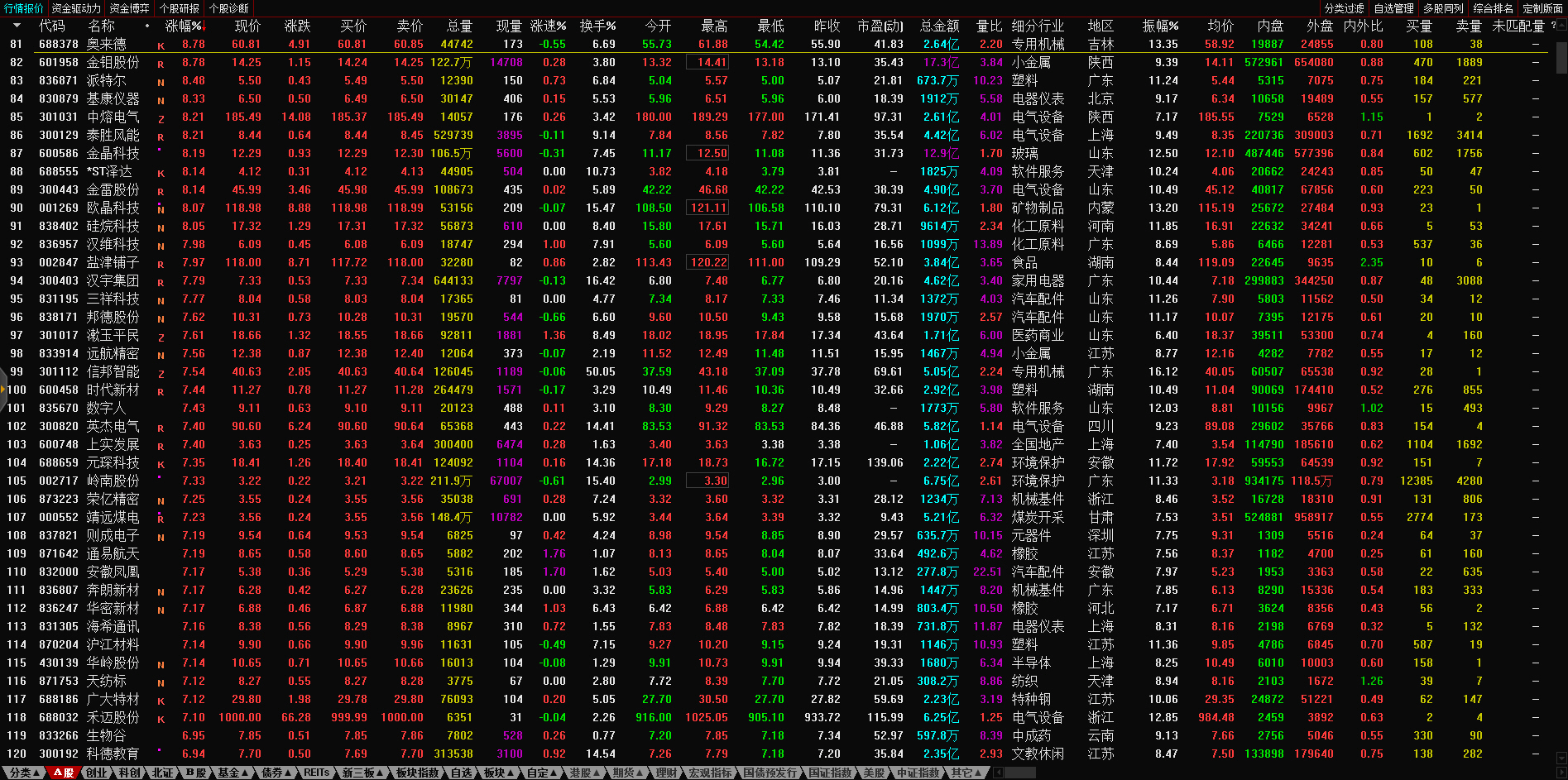Screen dimensions: 1568x780
Task: Open 综合排名 from the top-right toolbar
Action: pos(1493,8)
